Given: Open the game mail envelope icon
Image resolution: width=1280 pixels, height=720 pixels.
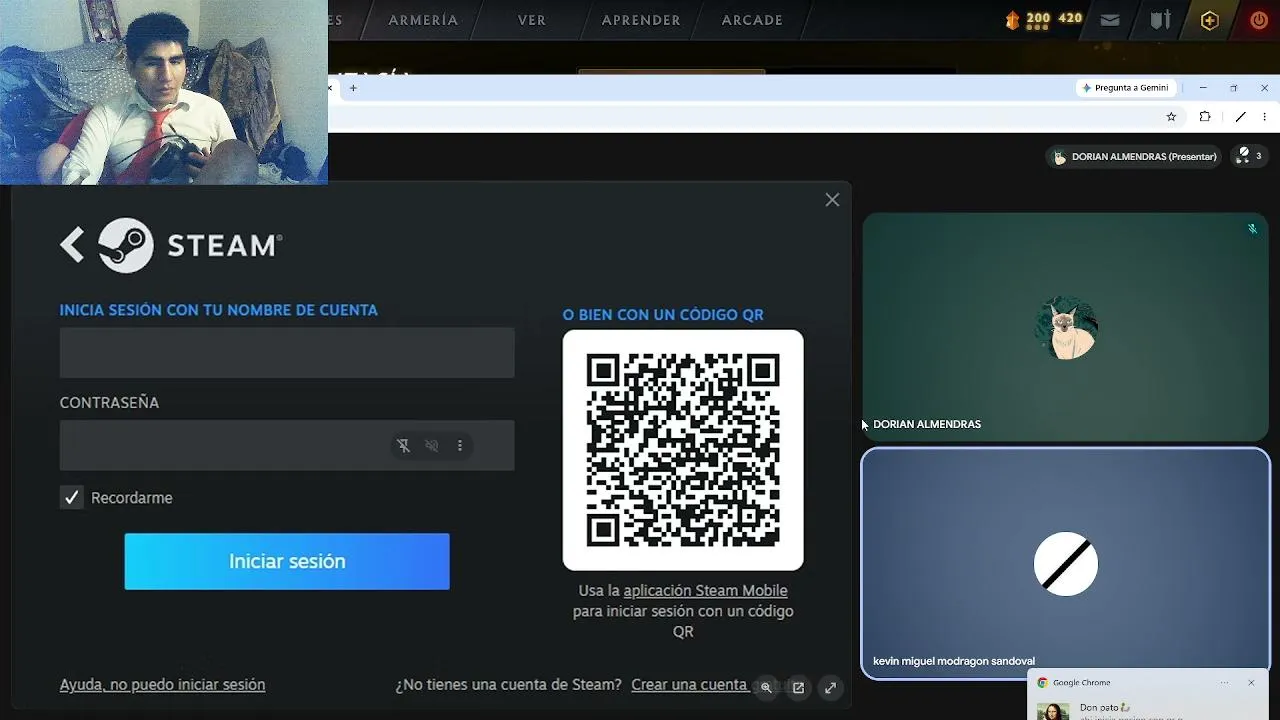Looking at the screenshot, I should pos(1110,20).
